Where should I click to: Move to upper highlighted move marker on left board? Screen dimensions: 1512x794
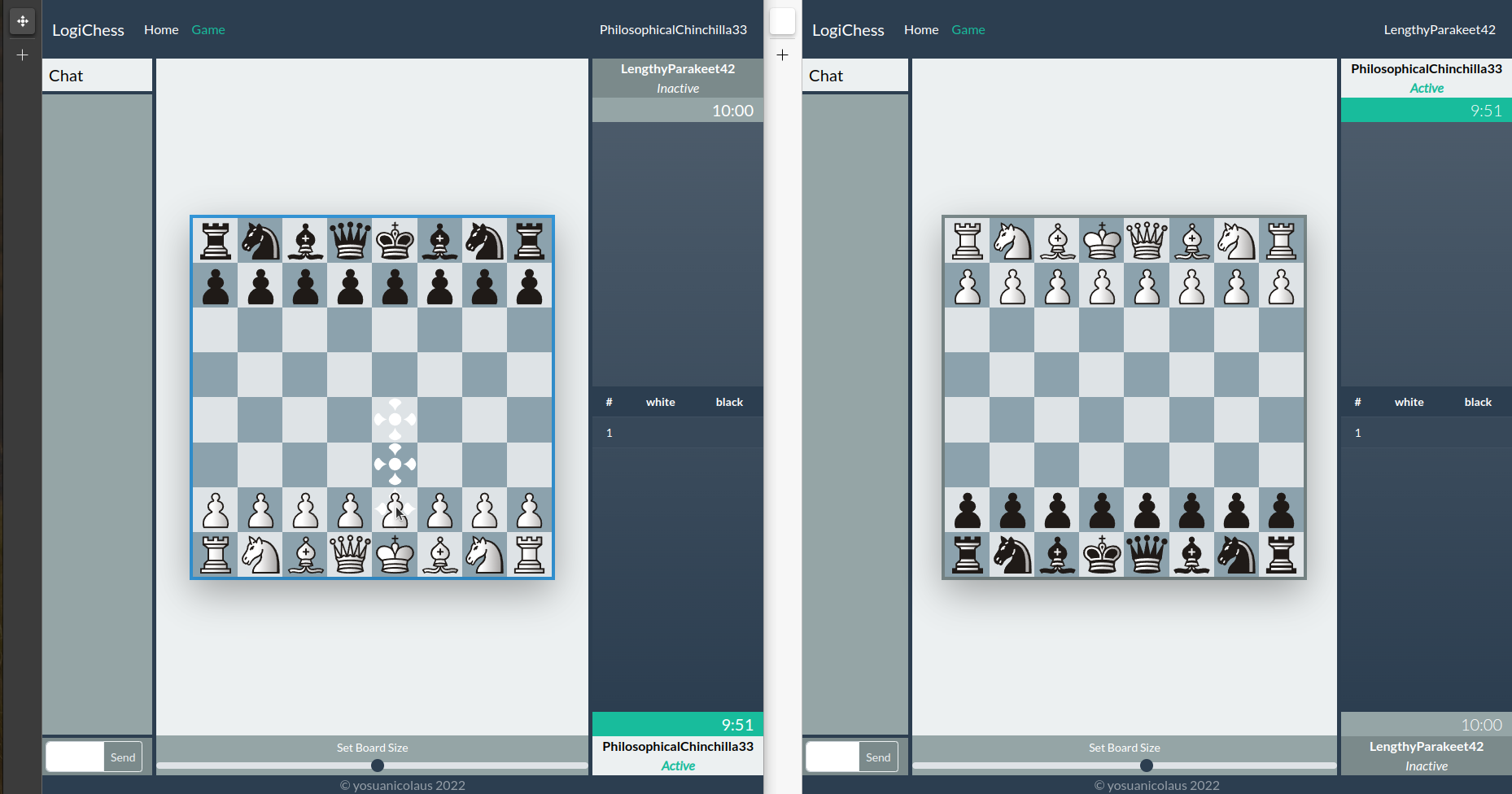point(395,420)
